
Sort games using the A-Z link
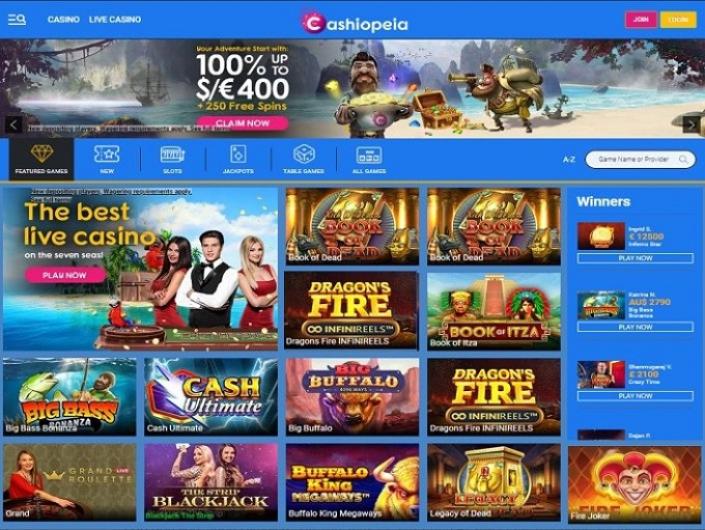569,159
